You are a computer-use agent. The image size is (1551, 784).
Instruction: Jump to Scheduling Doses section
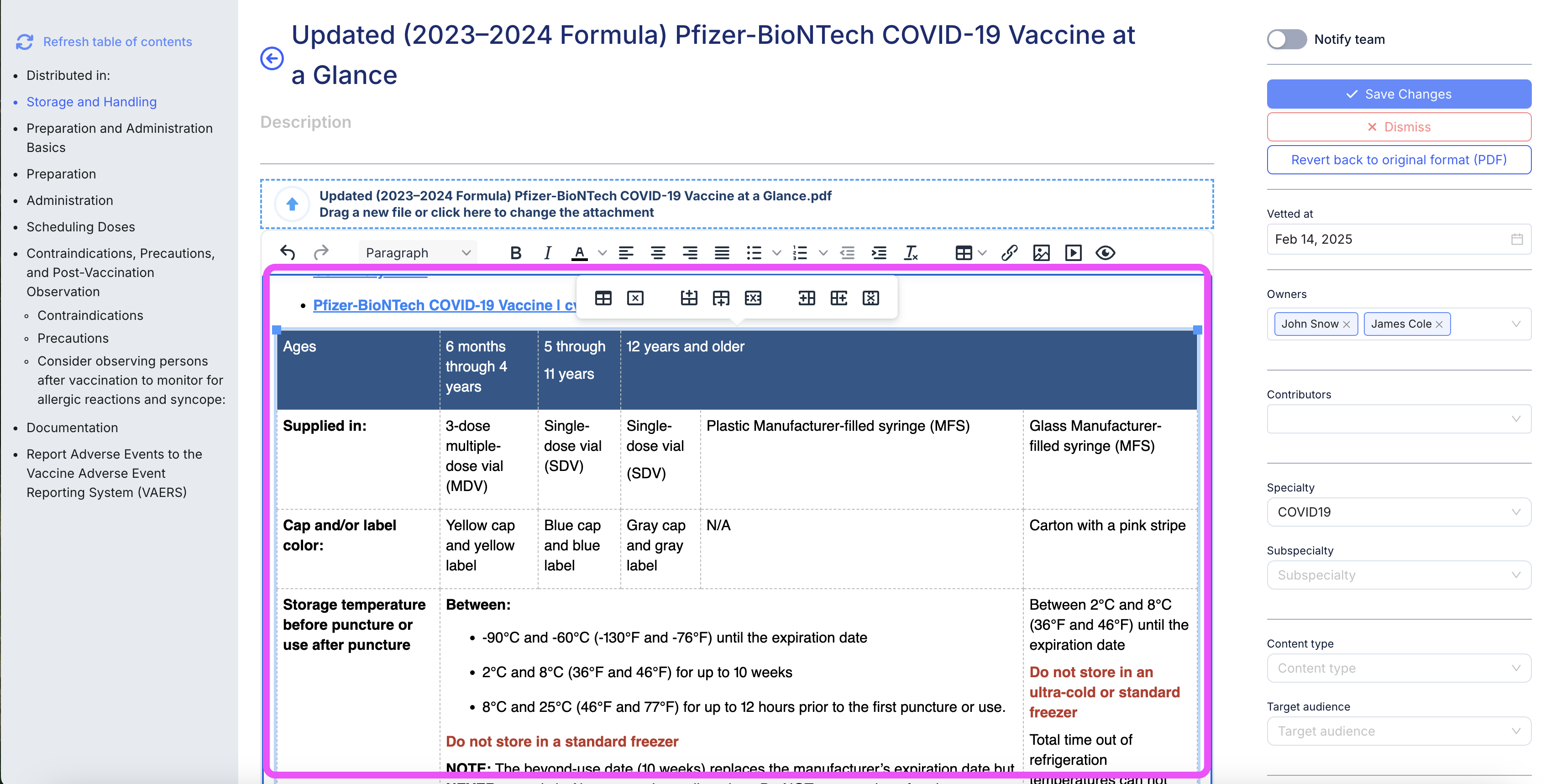coord(81,227)
